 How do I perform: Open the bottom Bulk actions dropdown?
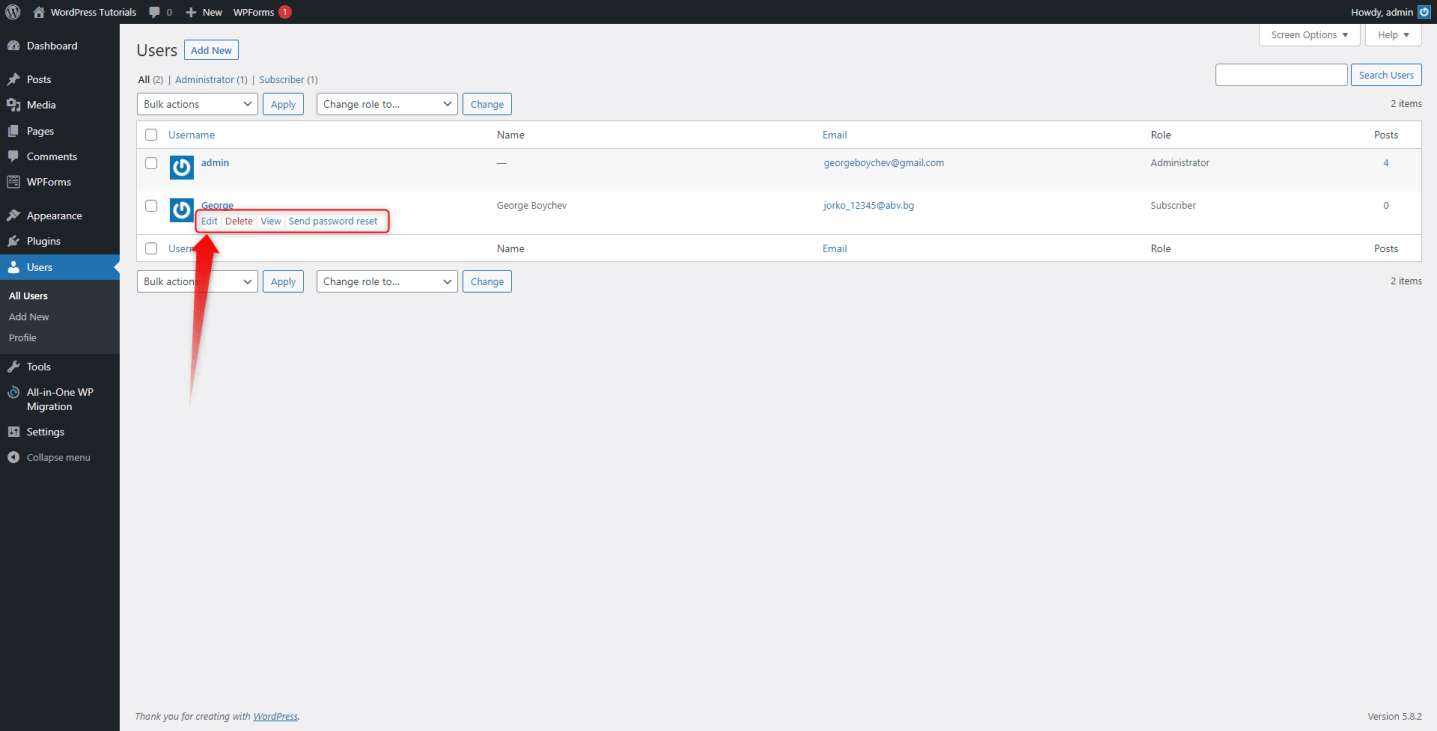tap(197, 282)
